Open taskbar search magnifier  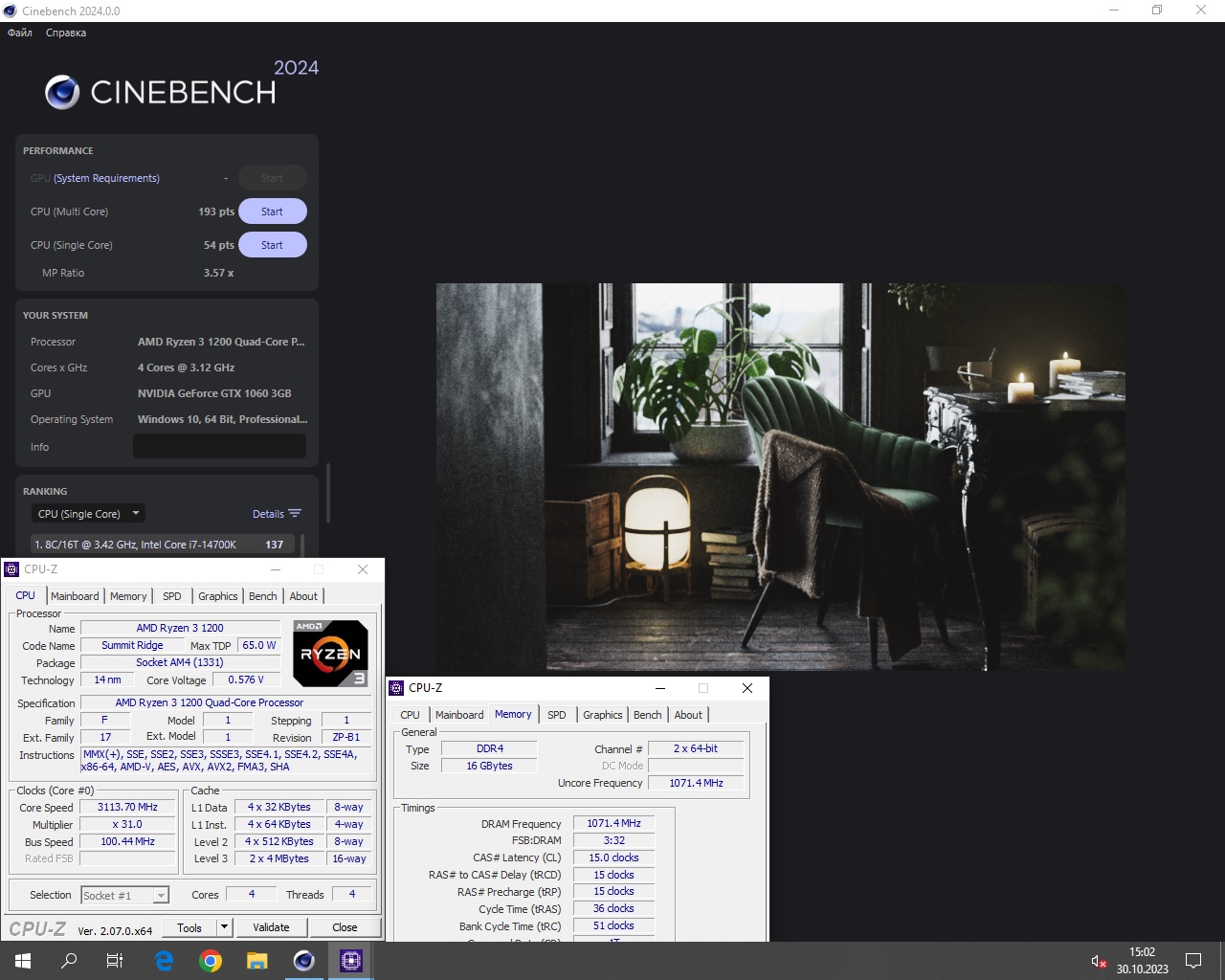pyautogui.click(x=69, y=961)
